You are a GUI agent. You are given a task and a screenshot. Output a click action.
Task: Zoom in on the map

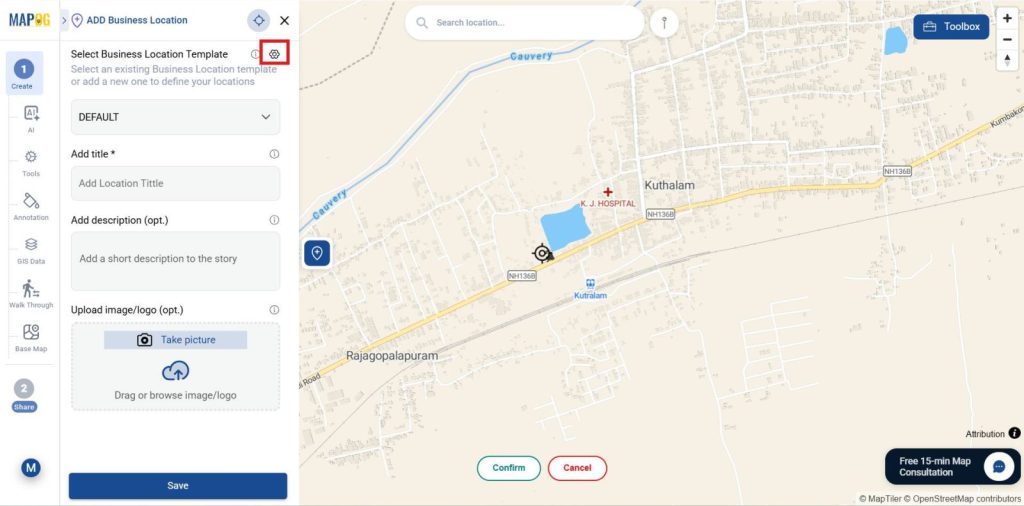1007,18
